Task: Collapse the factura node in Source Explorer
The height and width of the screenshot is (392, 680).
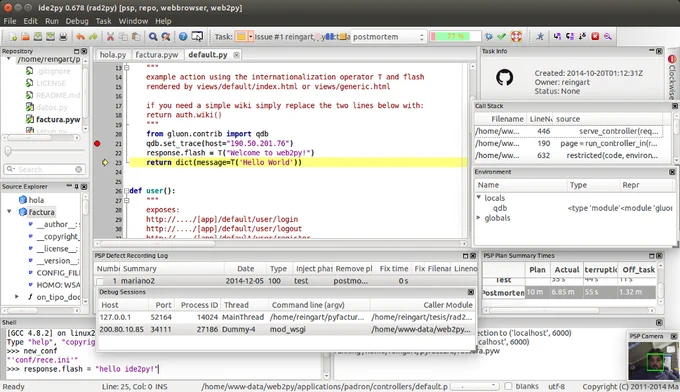Action: (9, 212)
